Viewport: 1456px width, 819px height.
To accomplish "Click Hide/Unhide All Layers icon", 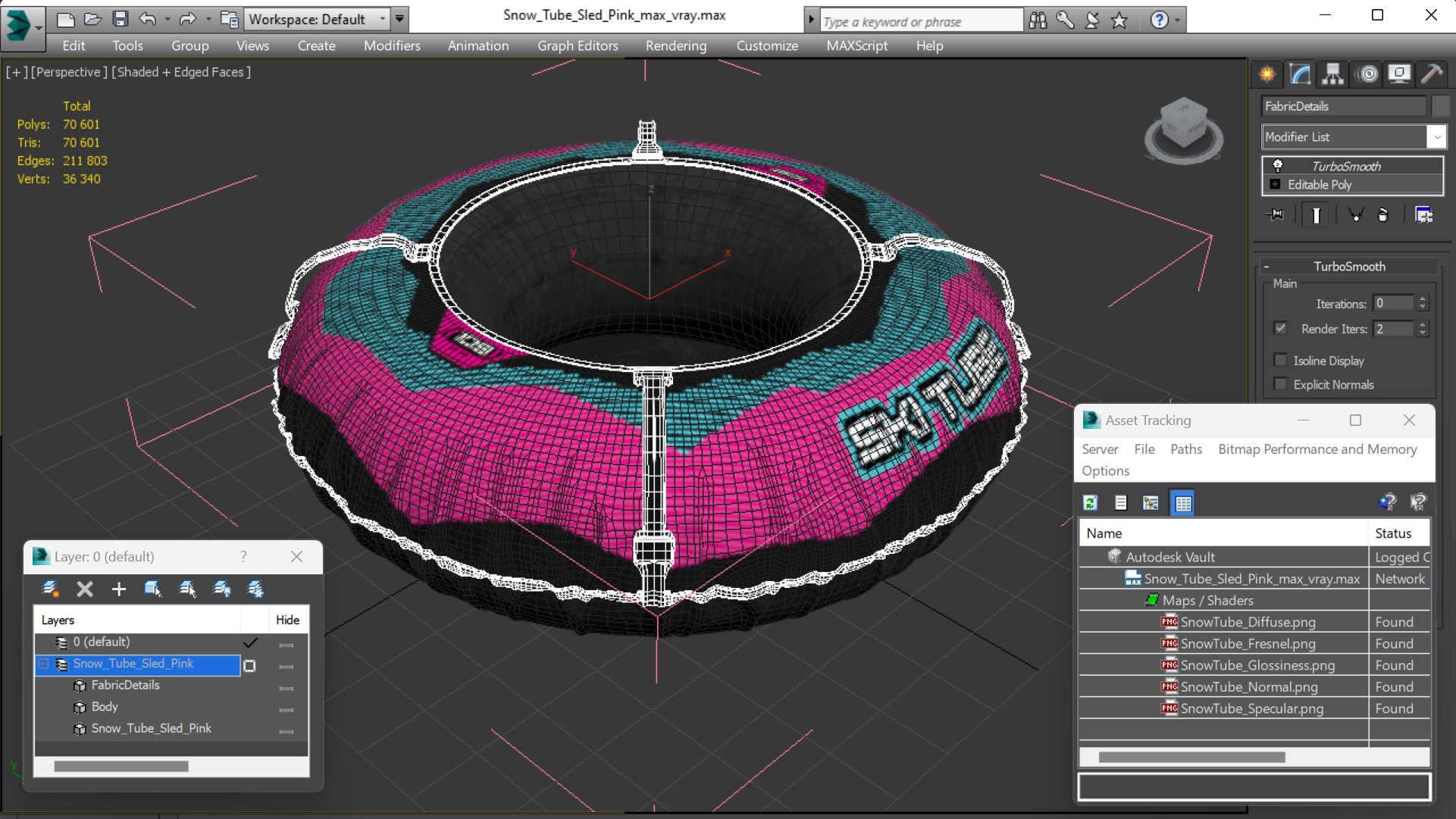I will (222, 589).
